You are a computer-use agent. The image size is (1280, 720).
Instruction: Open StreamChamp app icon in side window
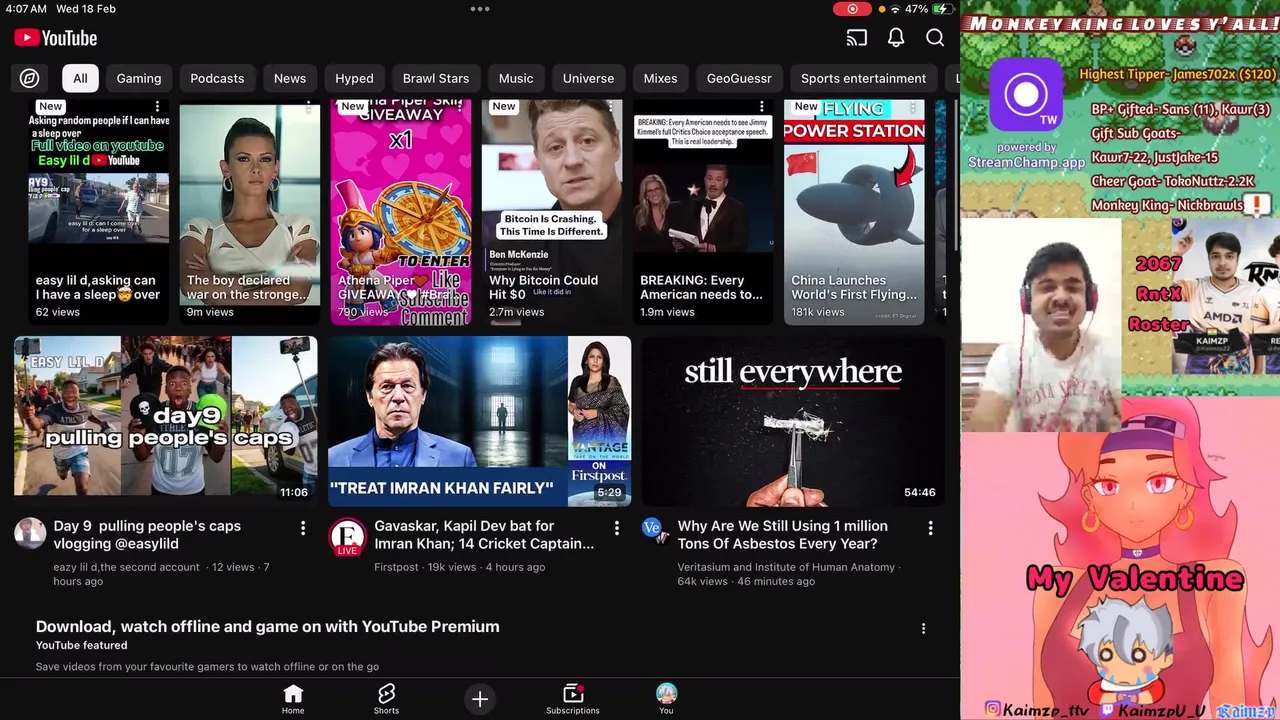coord(1026,94)
